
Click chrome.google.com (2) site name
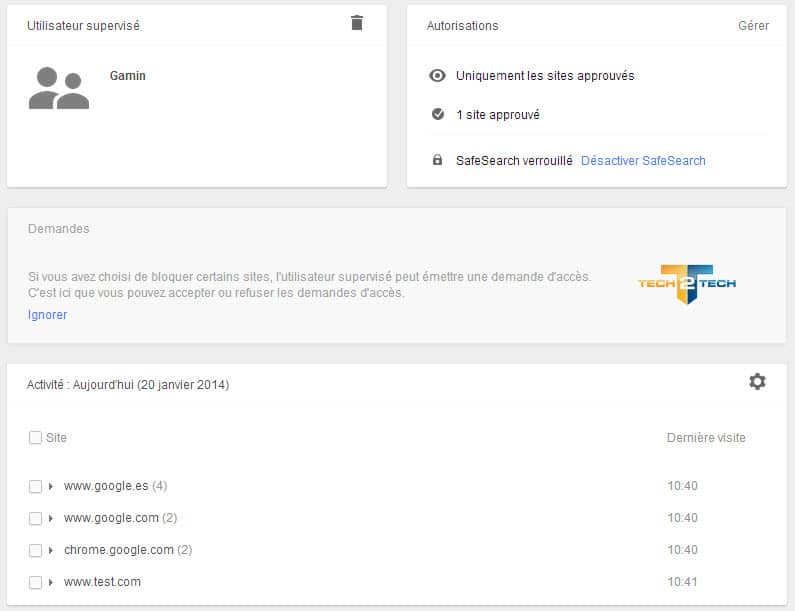tap(128, 550)
